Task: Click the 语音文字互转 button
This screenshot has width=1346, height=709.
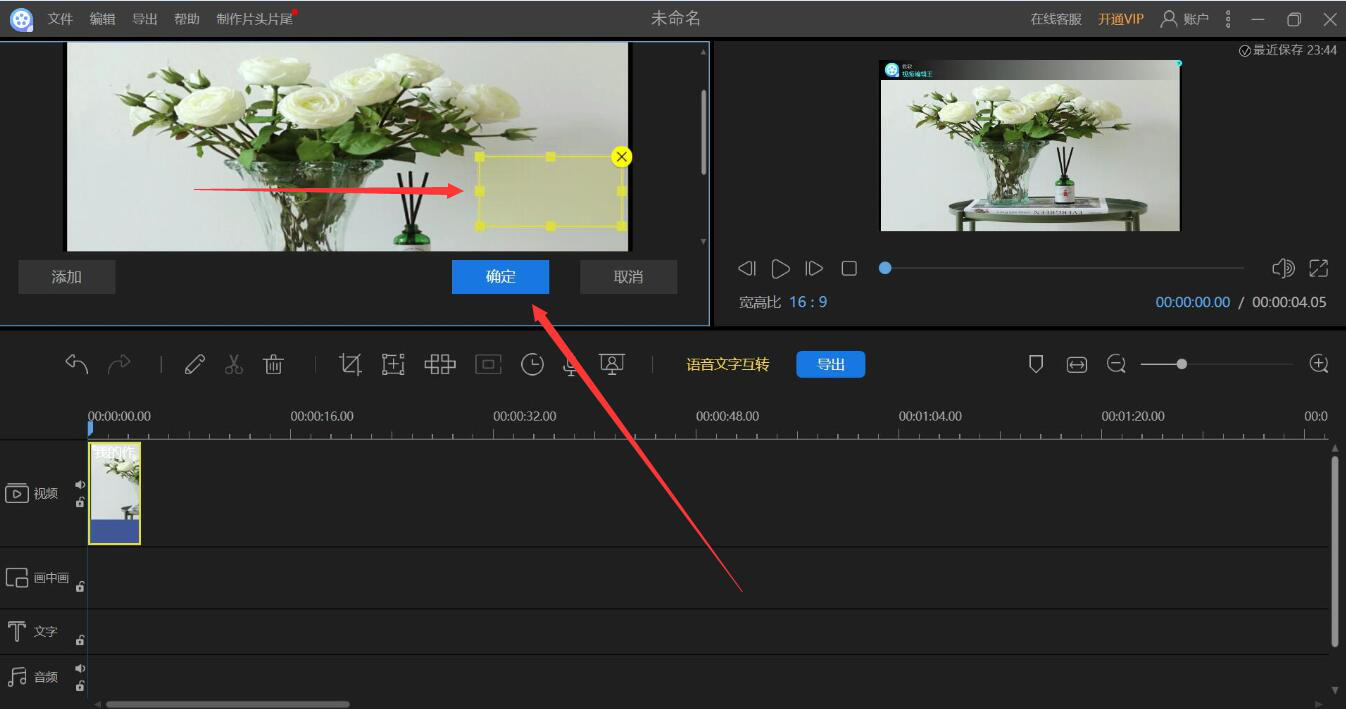Action: [728, 364]
